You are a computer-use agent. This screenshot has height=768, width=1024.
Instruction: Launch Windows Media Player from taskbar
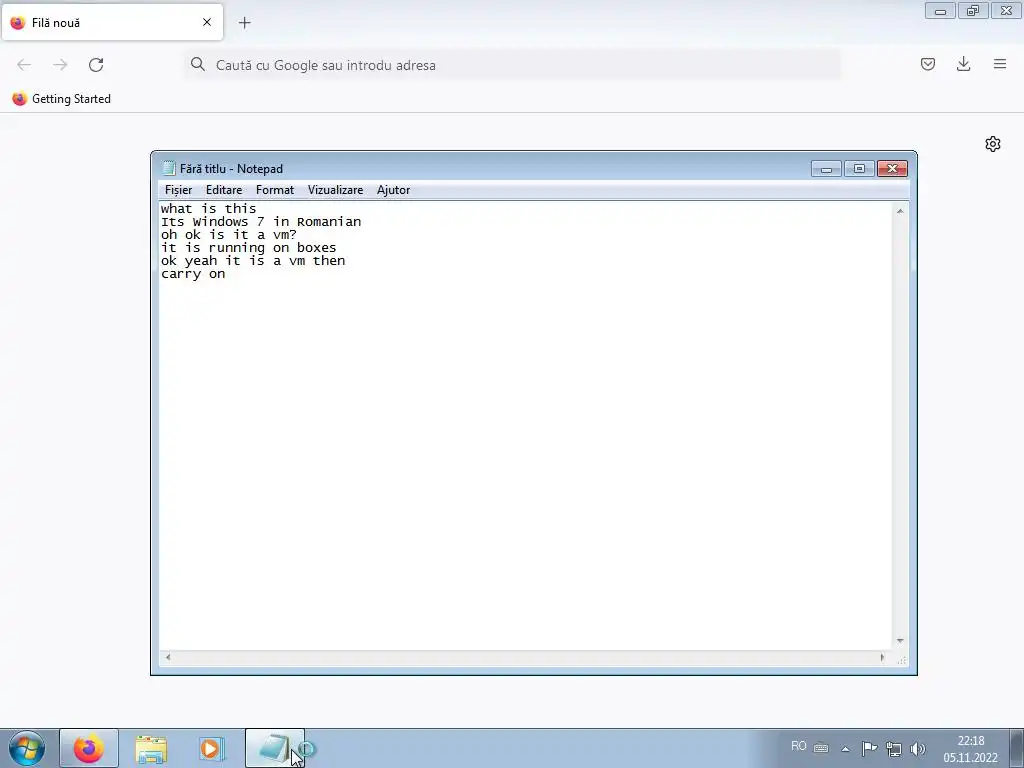point(212,748)
